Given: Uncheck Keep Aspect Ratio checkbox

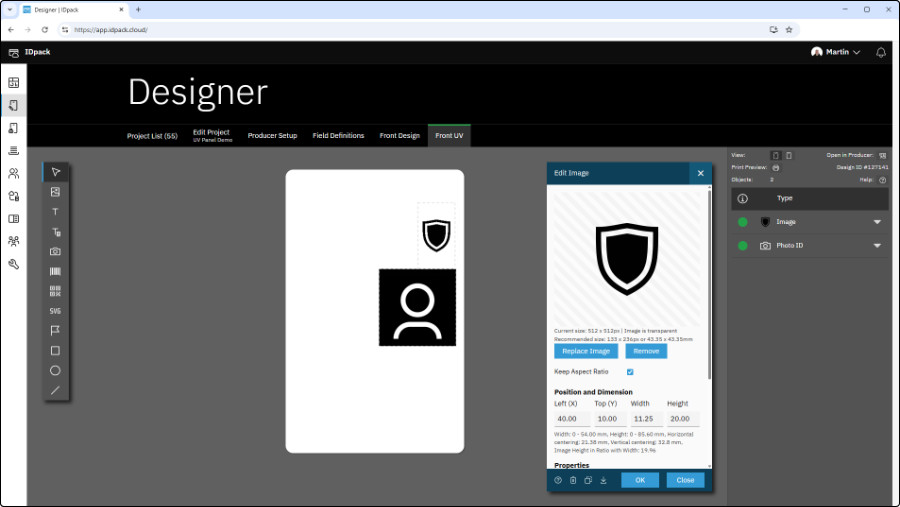Looking at the screenshot, I should tap(630, 372).
